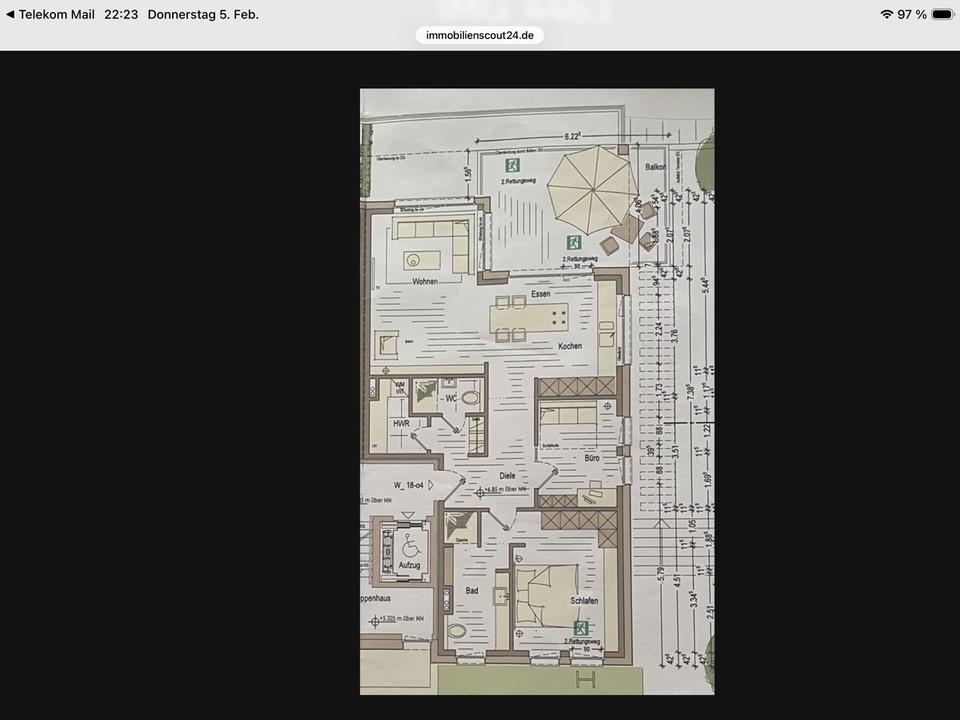Click the upper-left green Rettungsweg sign on terrace
Image resolution: width=960 pixels, height=720 pixels.
click(x=512, y=164)
